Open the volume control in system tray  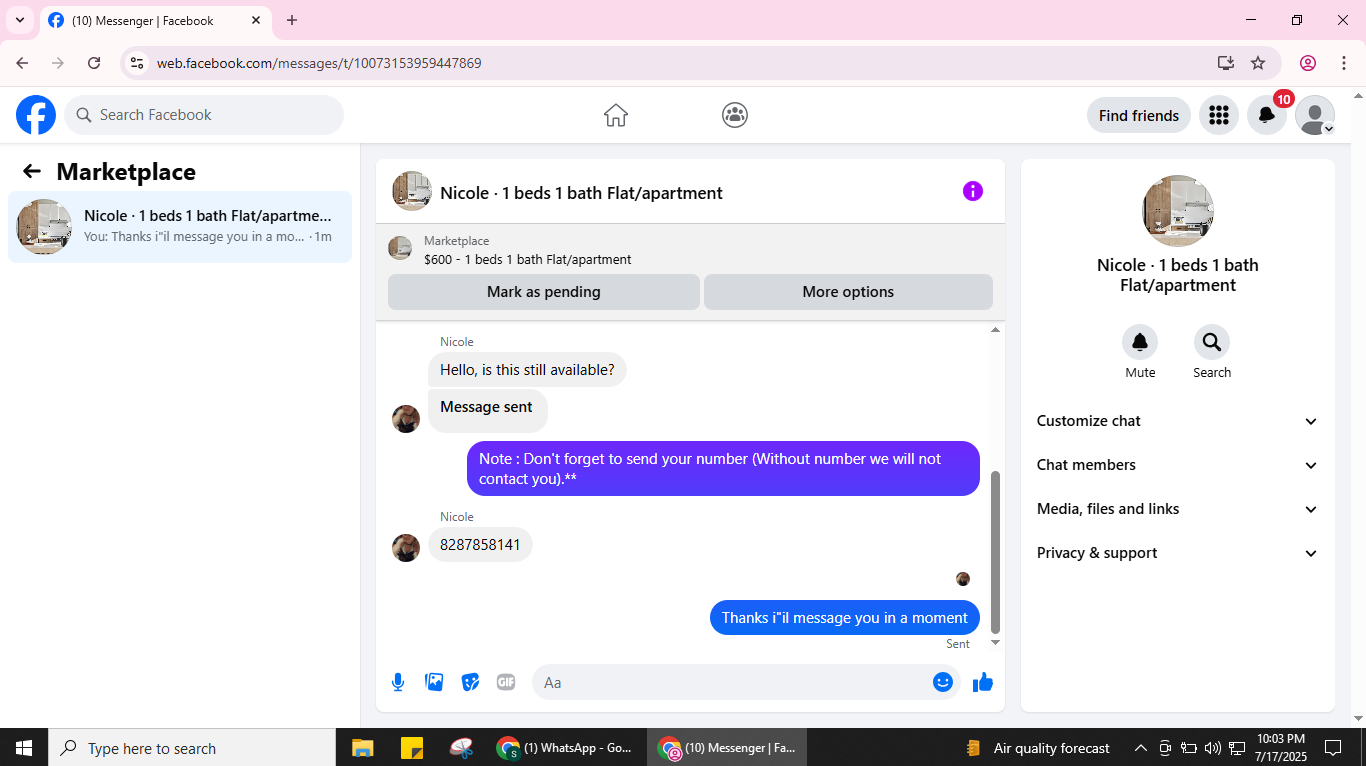tap(1213, 748)
